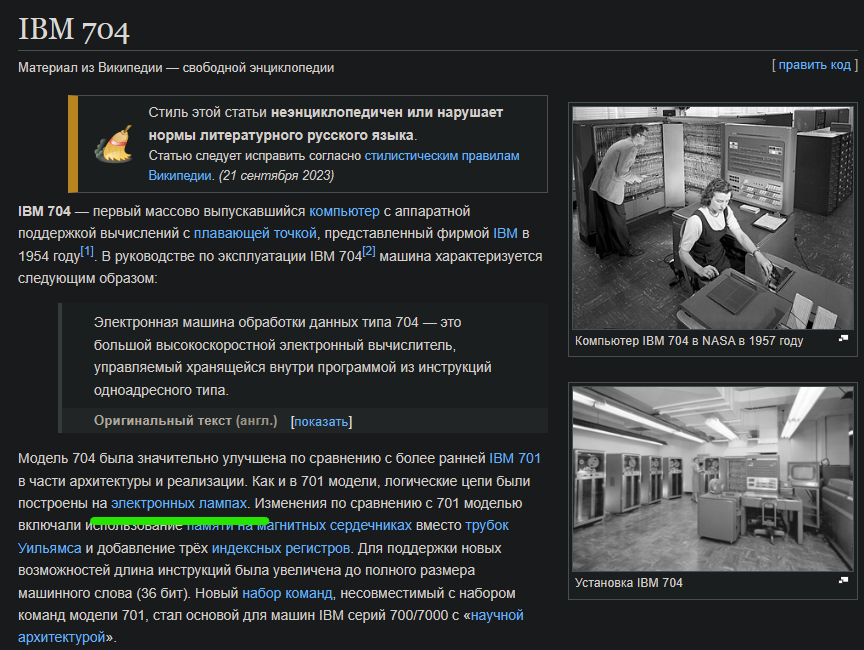Enlarge icon under NASA 1957 photo caption
This screenshot has width=864, height=650.
[x=843, y=338]
